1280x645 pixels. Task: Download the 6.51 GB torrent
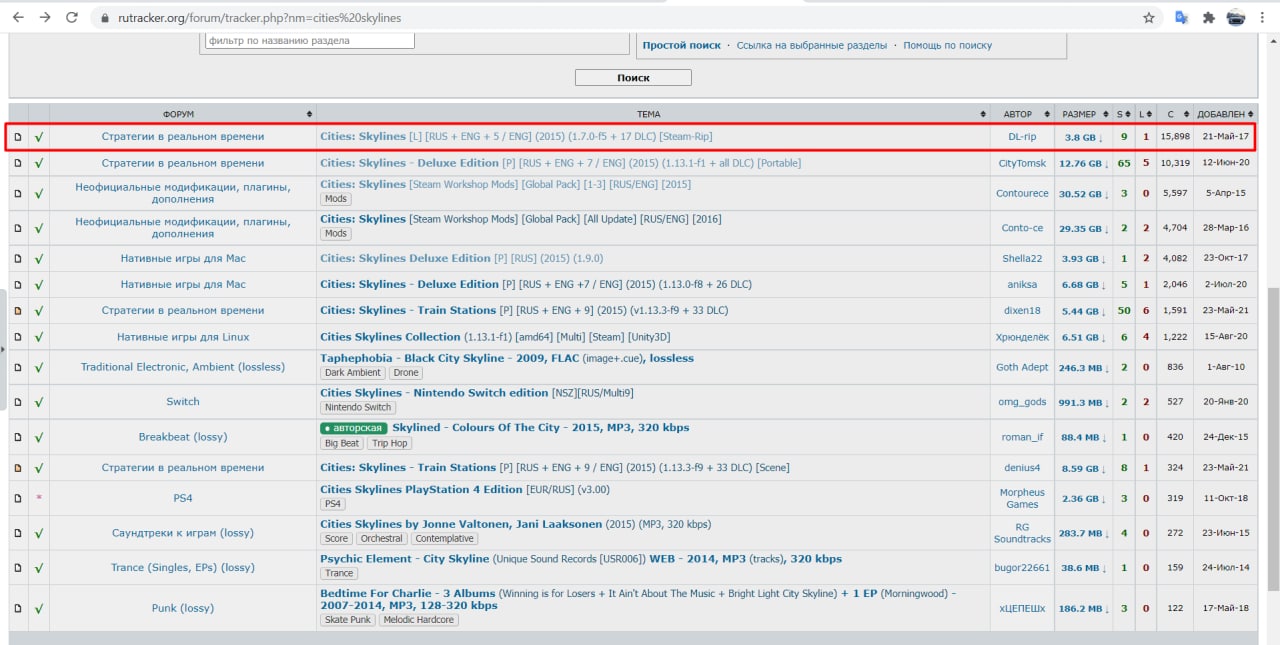(x=1083, y=337)
